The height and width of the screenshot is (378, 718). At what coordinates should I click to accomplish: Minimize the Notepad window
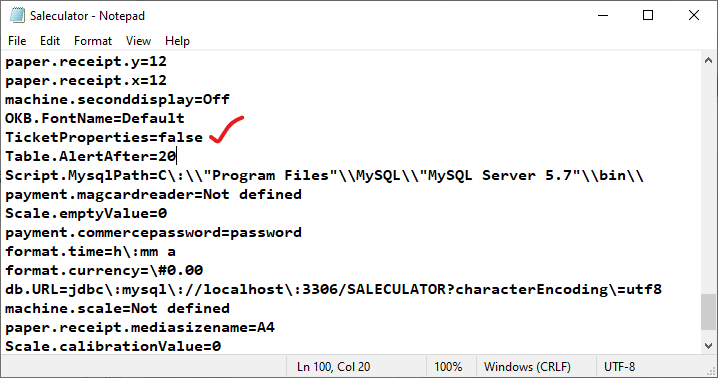[603, 15]
